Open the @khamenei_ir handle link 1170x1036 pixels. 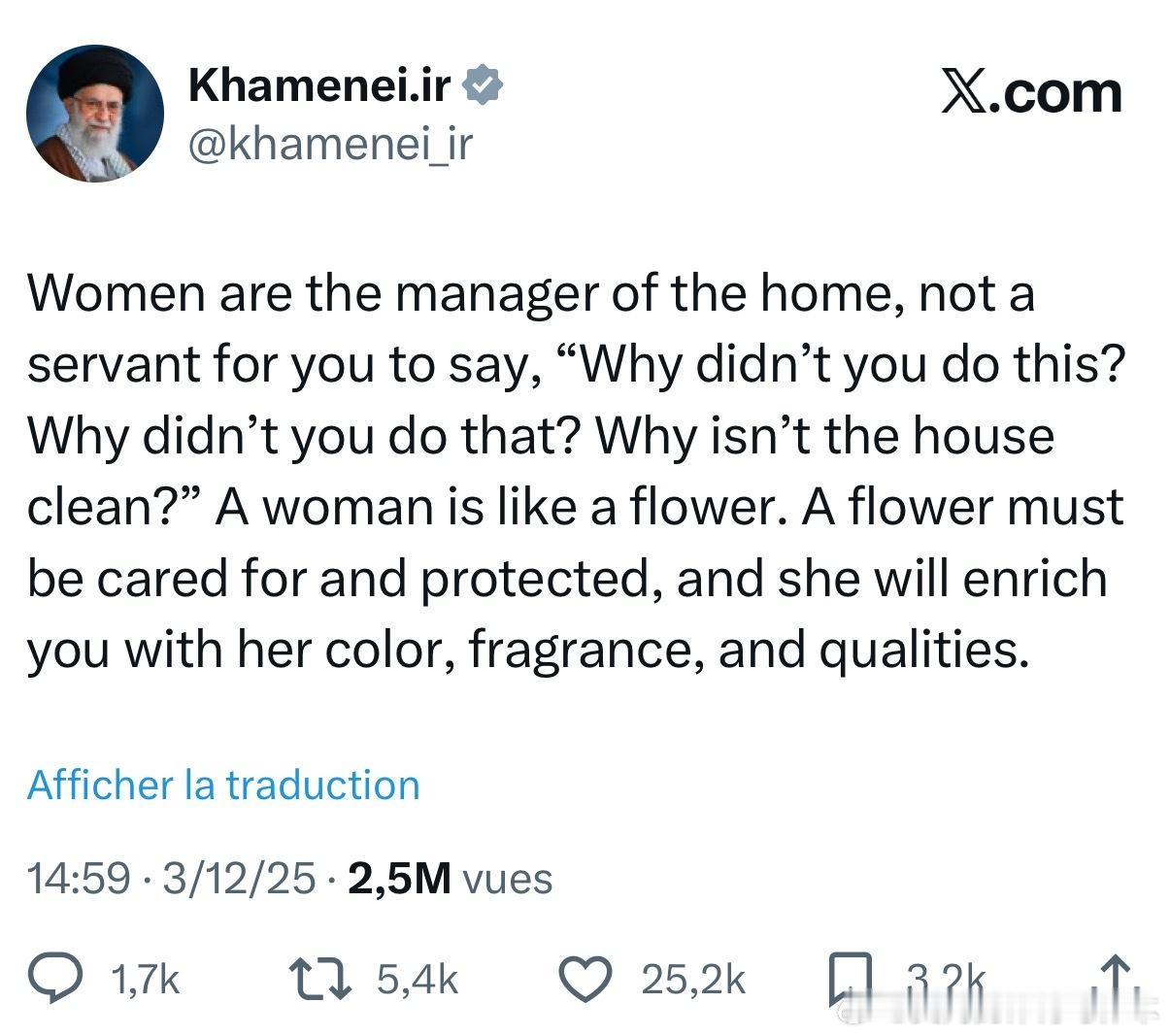[x=330, y=144]
